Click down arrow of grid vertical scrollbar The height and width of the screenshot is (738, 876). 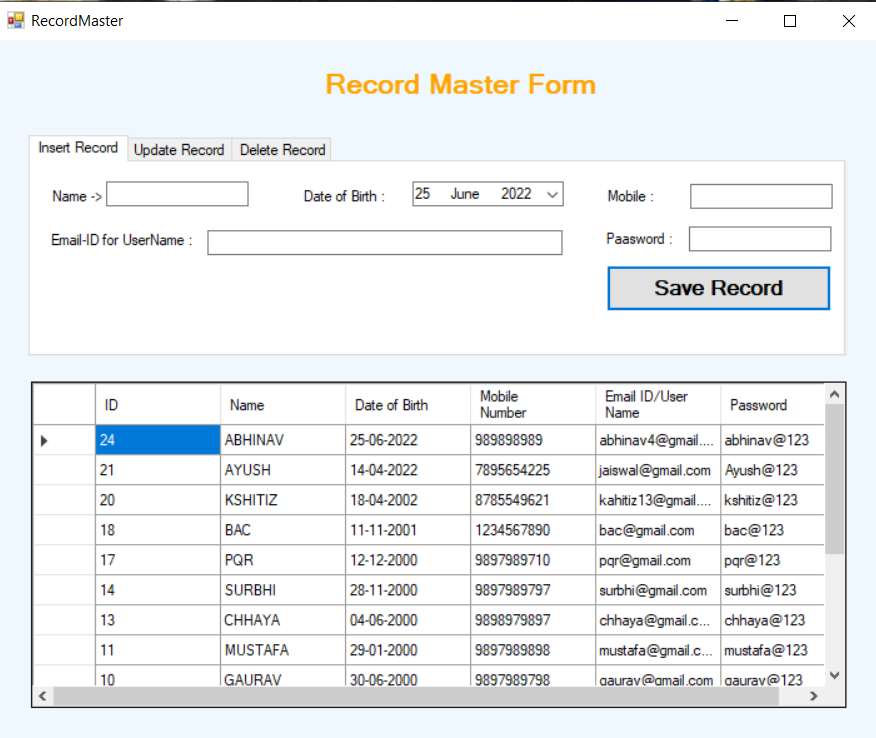[x=835, y=675]
